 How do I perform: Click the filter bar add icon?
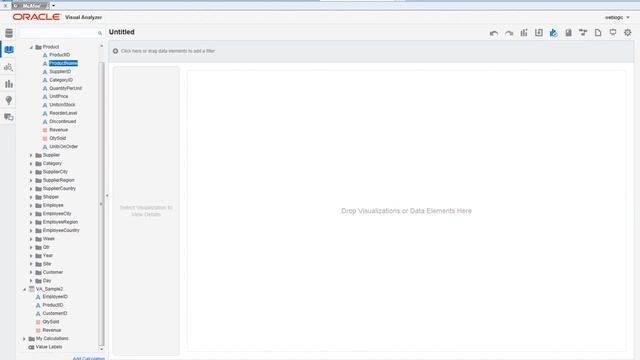(116, 51)
